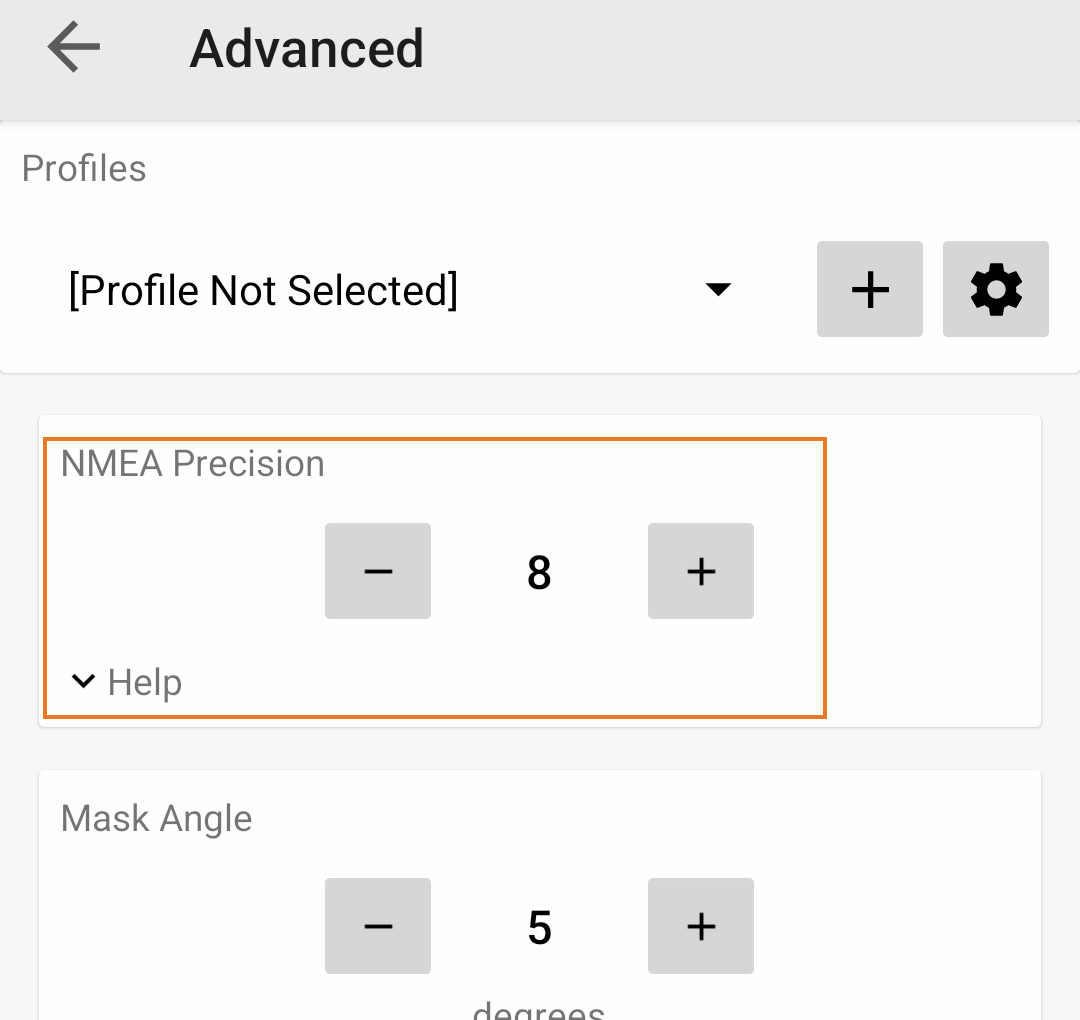
Task: Click empty area left of Mask Angle minus
Action: pyautogui.click(x=180, y=926)
